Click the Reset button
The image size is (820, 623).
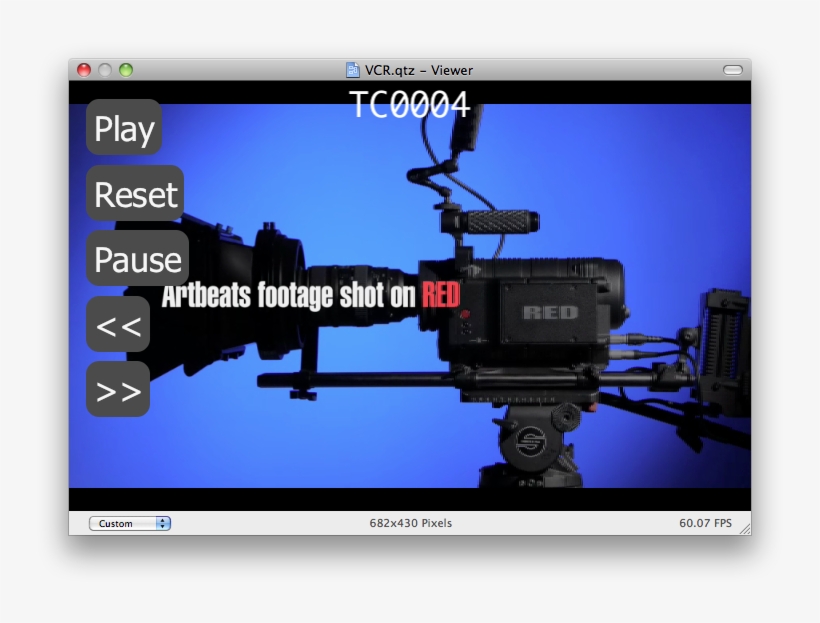pyautogui.click(x=135, y=194)
